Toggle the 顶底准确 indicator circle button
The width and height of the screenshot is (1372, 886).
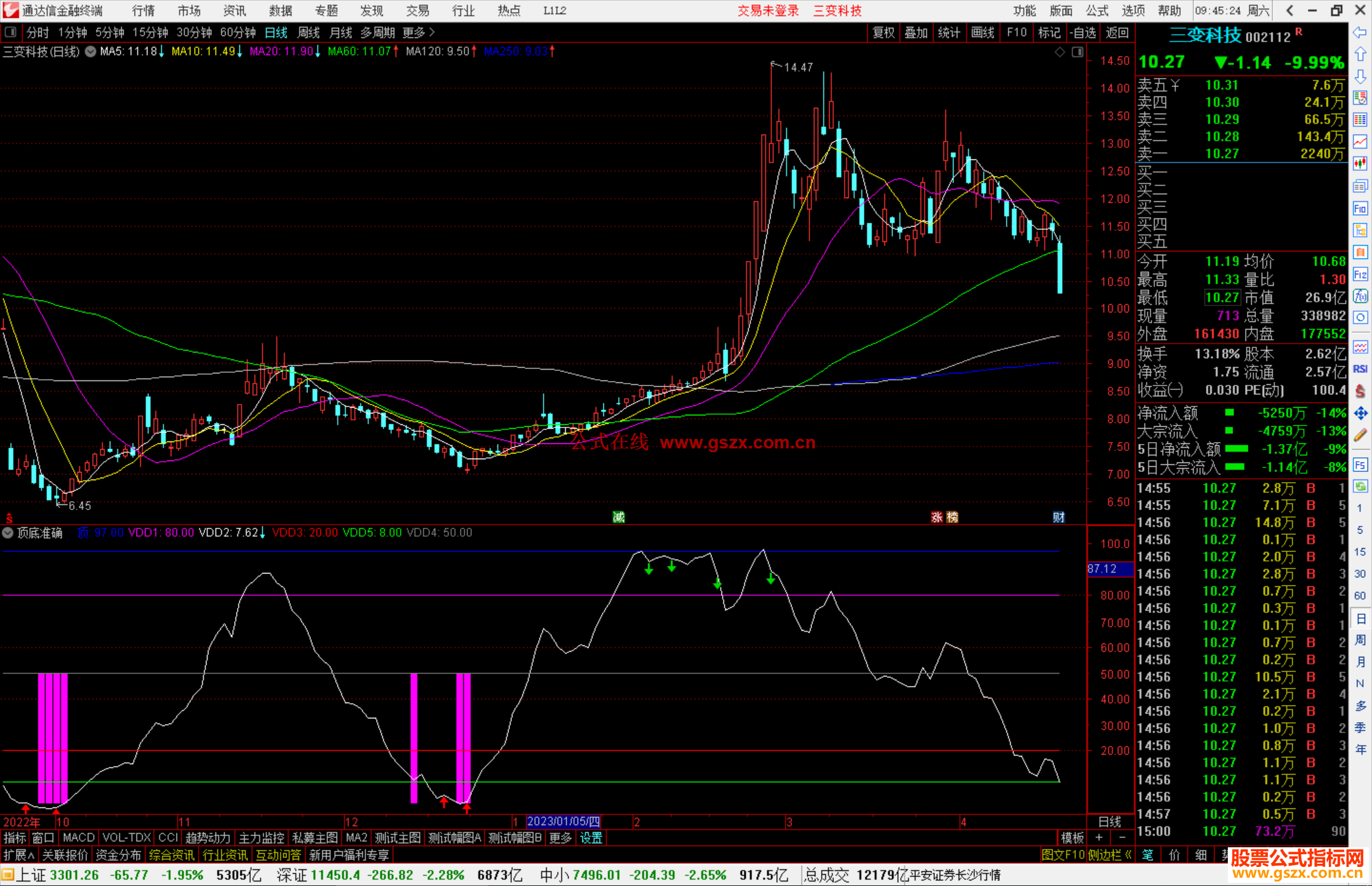point(8,533)
